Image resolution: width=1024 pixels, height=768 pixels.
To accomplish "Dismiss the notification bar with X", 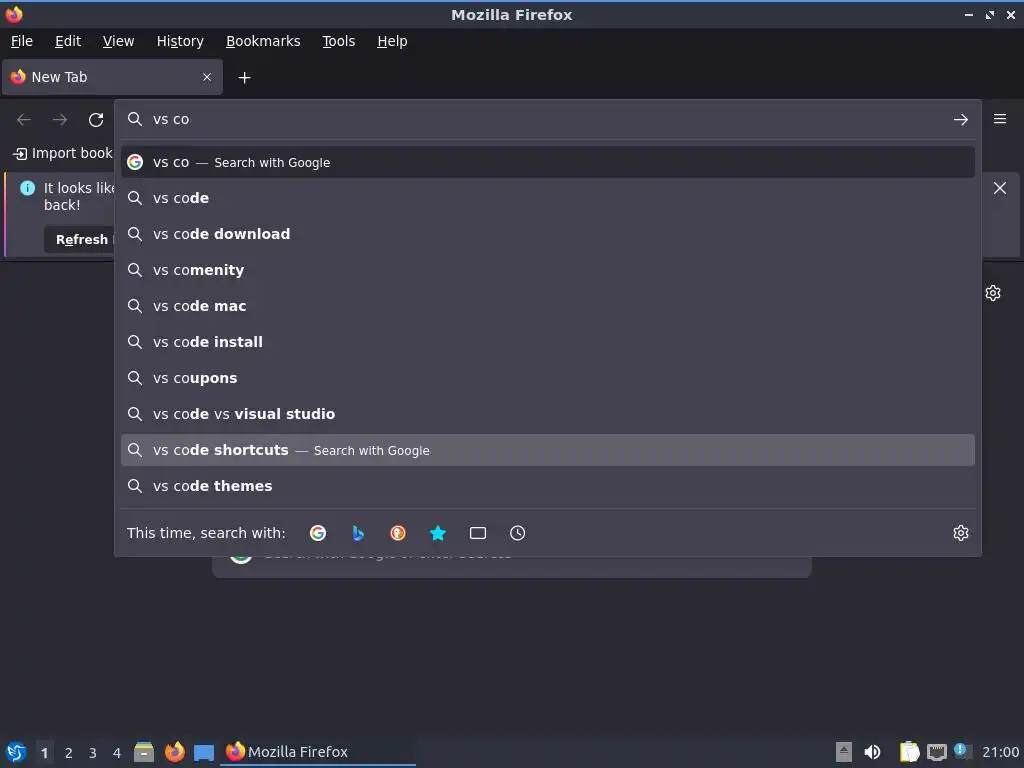I will coord(1000,188).
